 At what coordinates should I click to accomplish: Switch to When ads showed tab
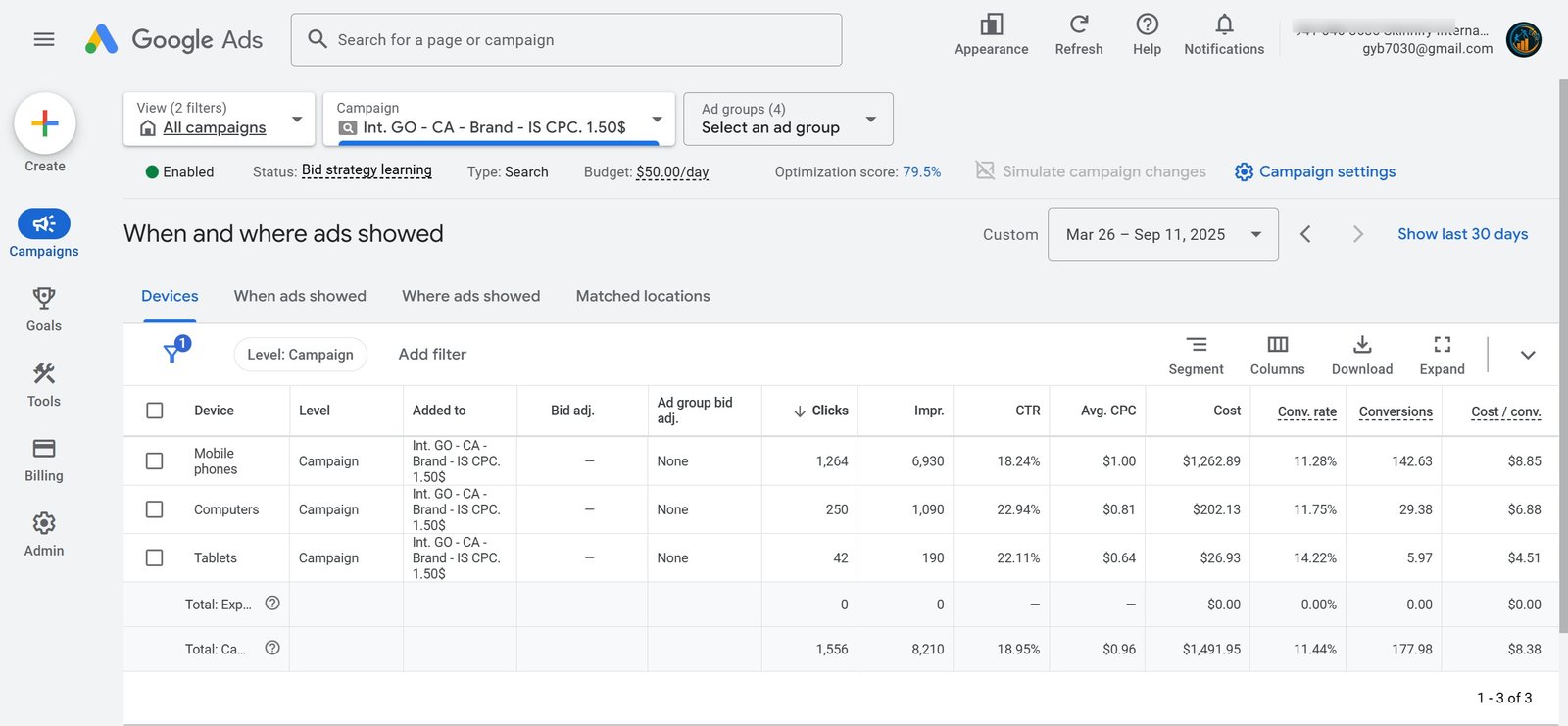click(x=300, y=296)
